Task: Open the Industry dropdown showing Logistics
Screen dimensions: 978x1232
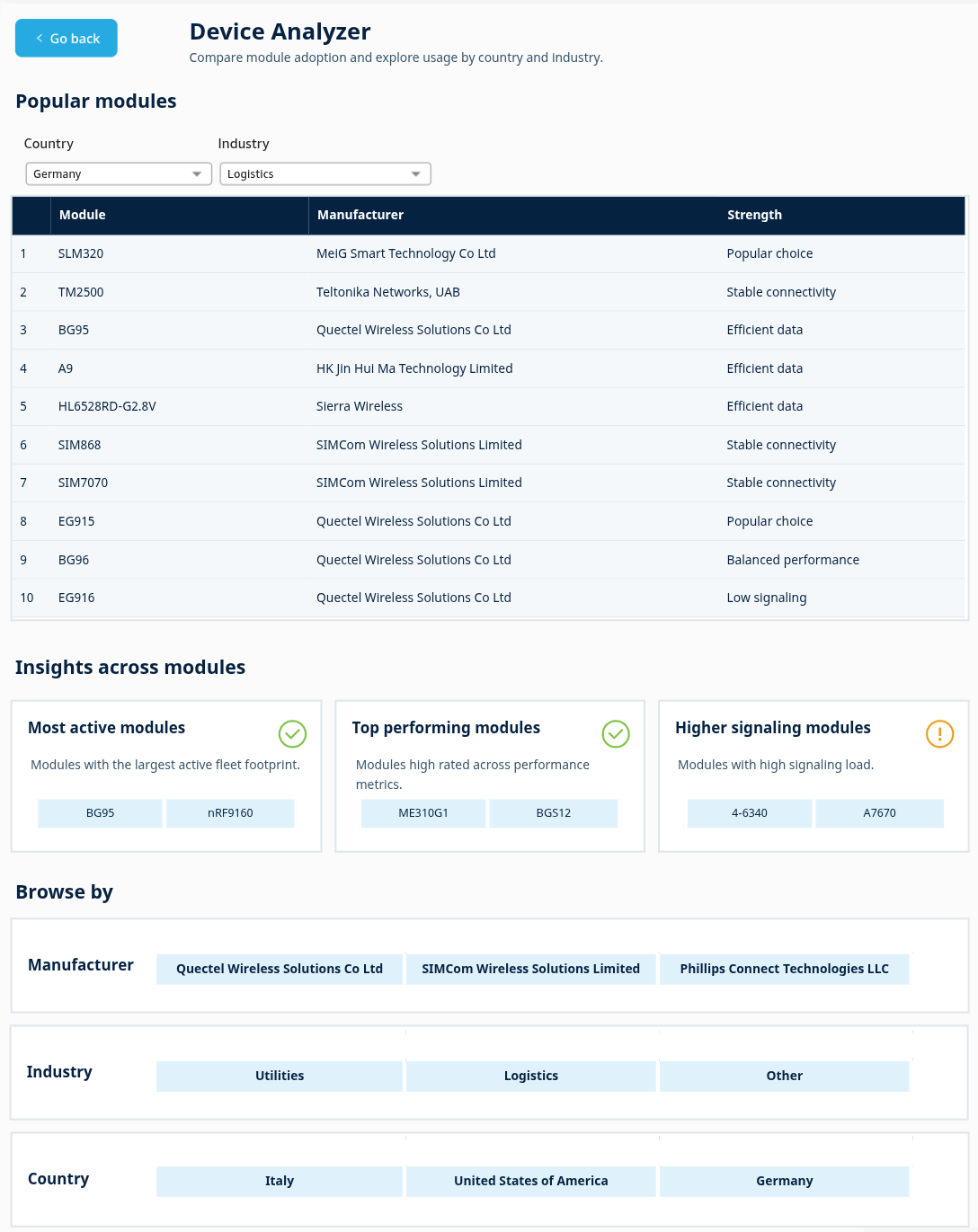Action: pyautogui.click(x=325, y=173)
